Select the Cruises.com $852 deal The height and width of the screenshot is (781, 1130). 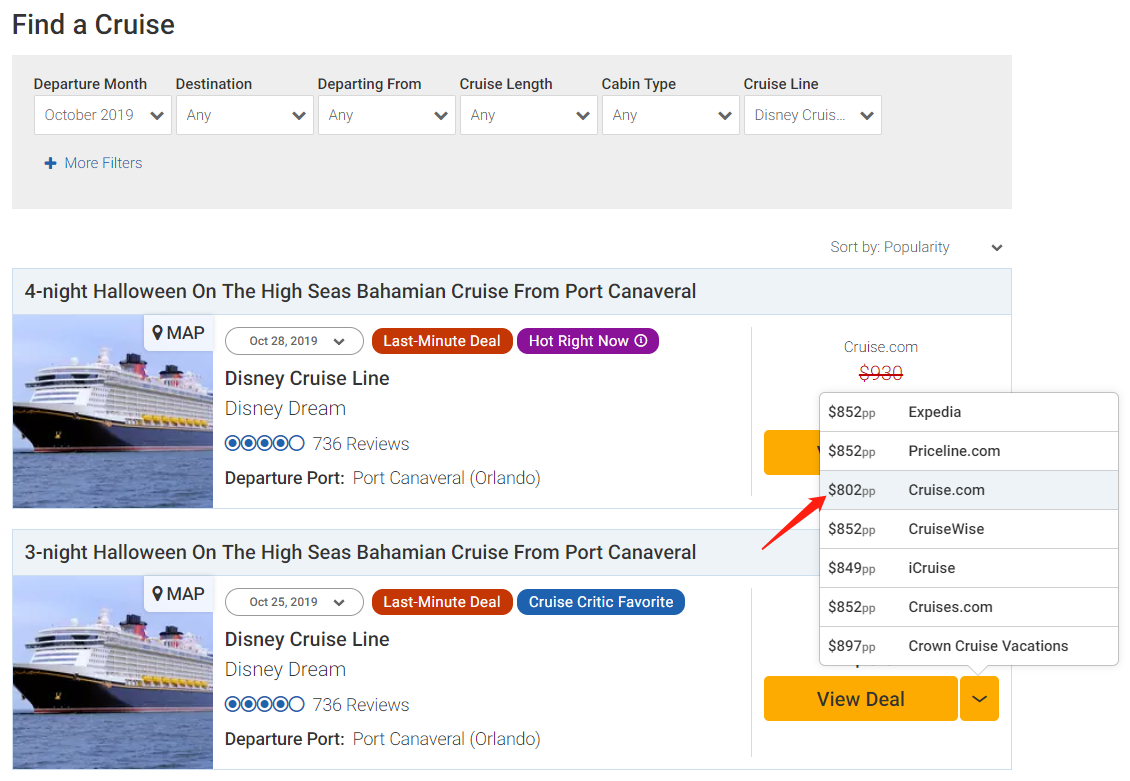tap(969, 607)
